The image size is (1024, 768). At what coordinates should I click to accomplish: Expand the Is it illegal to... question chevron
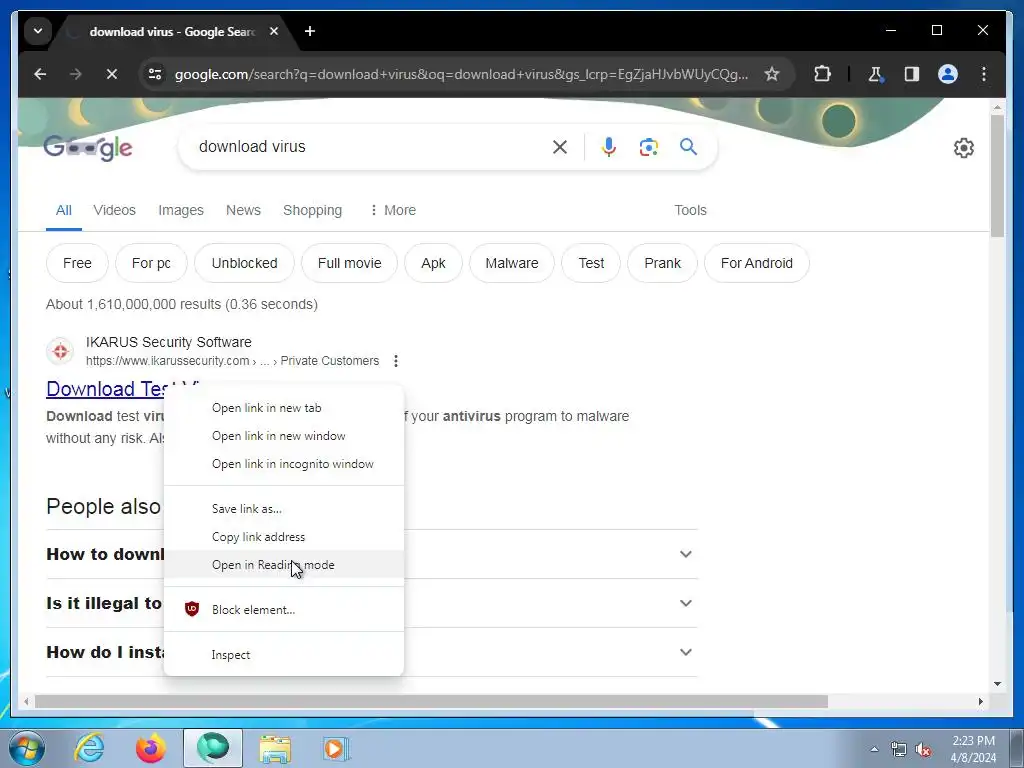click(686, 603)
